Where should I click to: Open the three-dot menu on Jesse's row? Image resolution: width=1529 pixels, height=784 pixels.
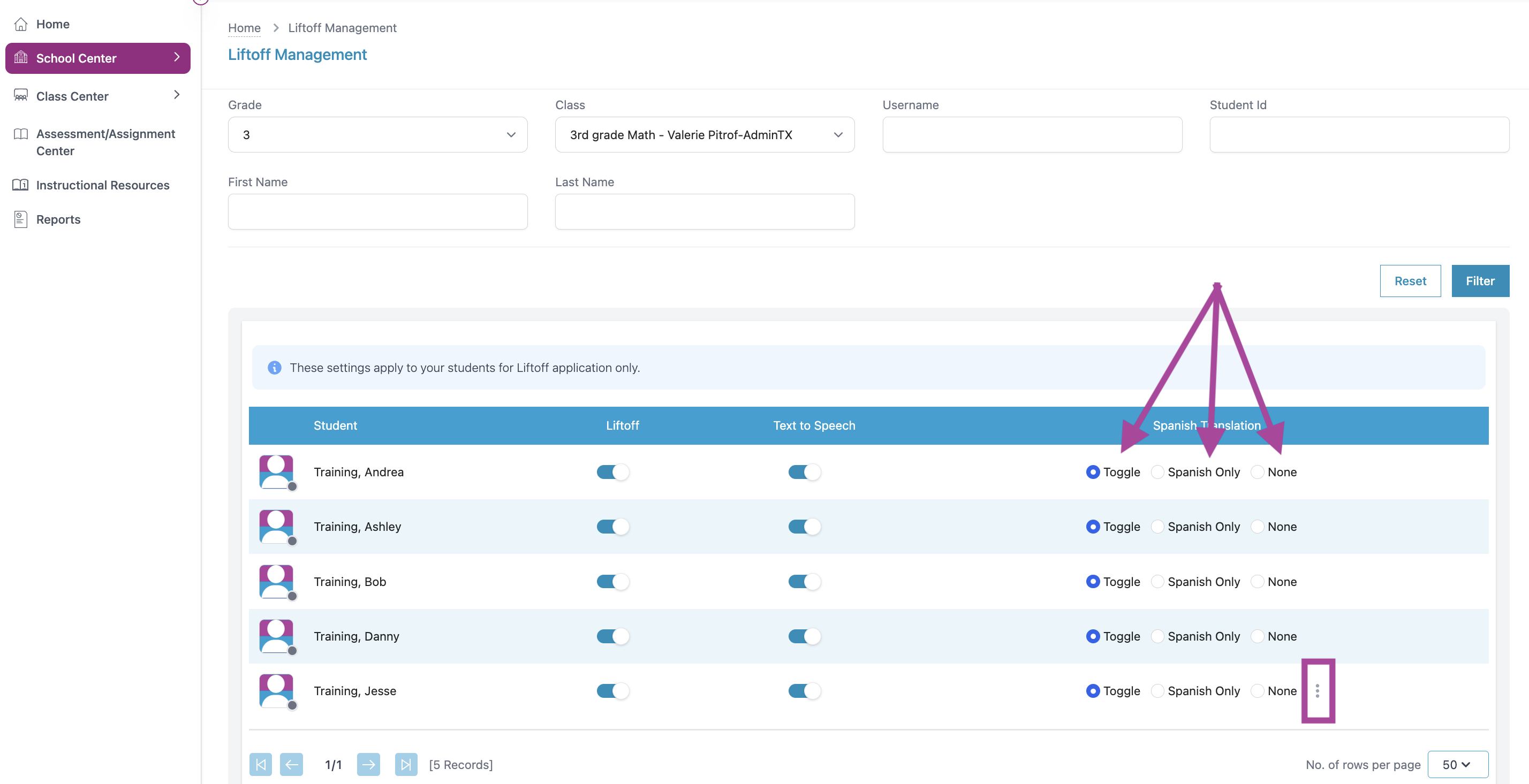click(1317, 691)
